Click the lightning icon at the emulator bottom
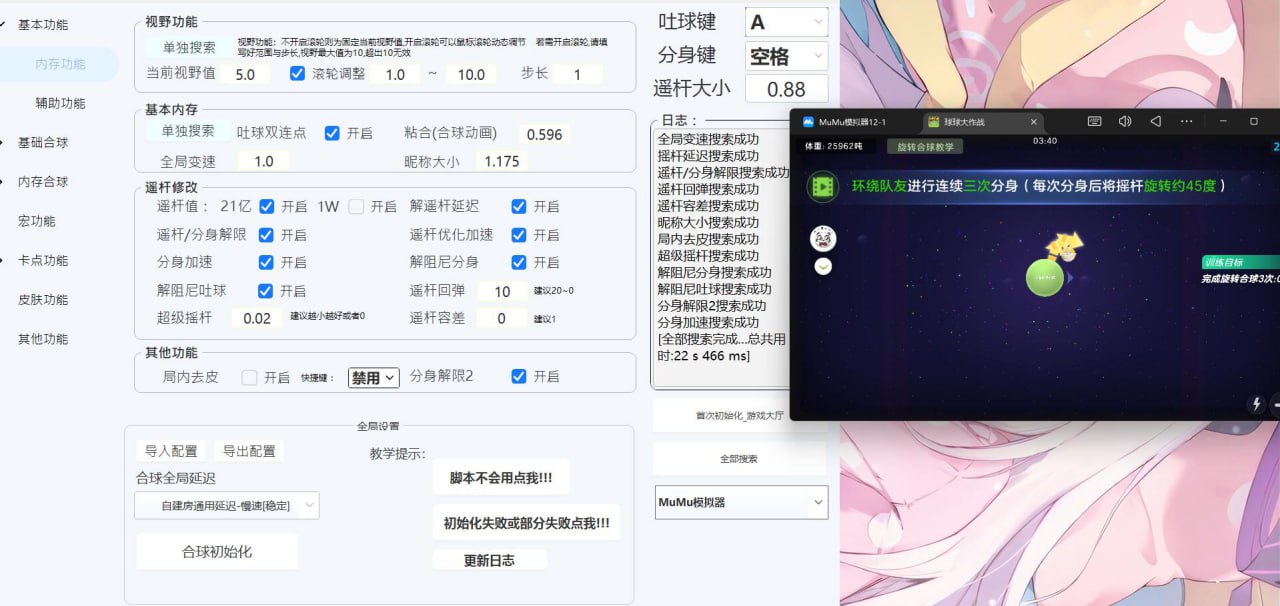1280x606 pixels. tap(1255, 405)
